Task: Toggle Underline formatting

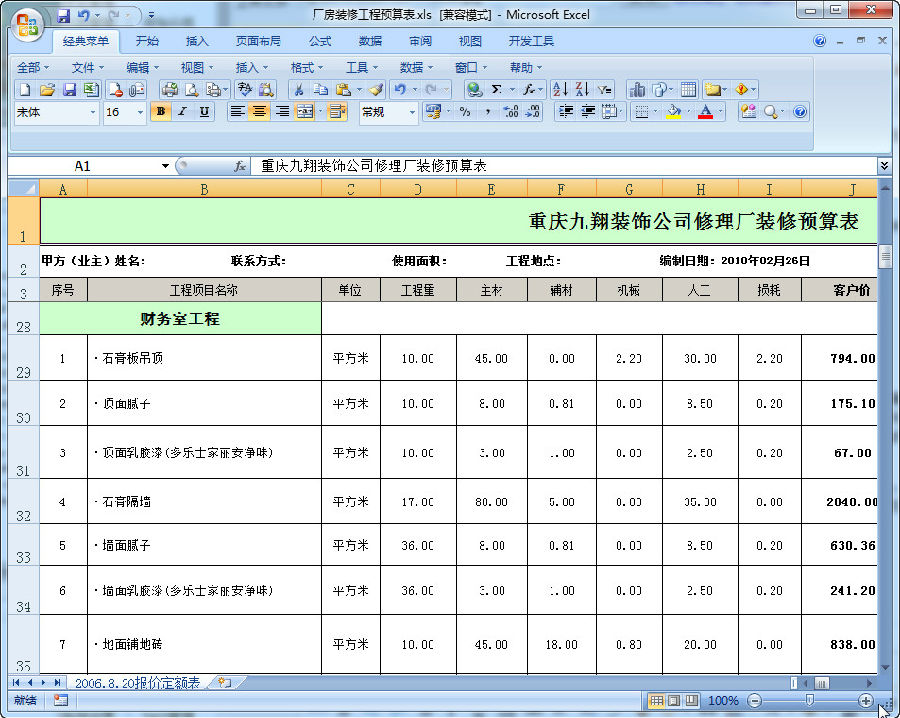Action: point(203,111)
